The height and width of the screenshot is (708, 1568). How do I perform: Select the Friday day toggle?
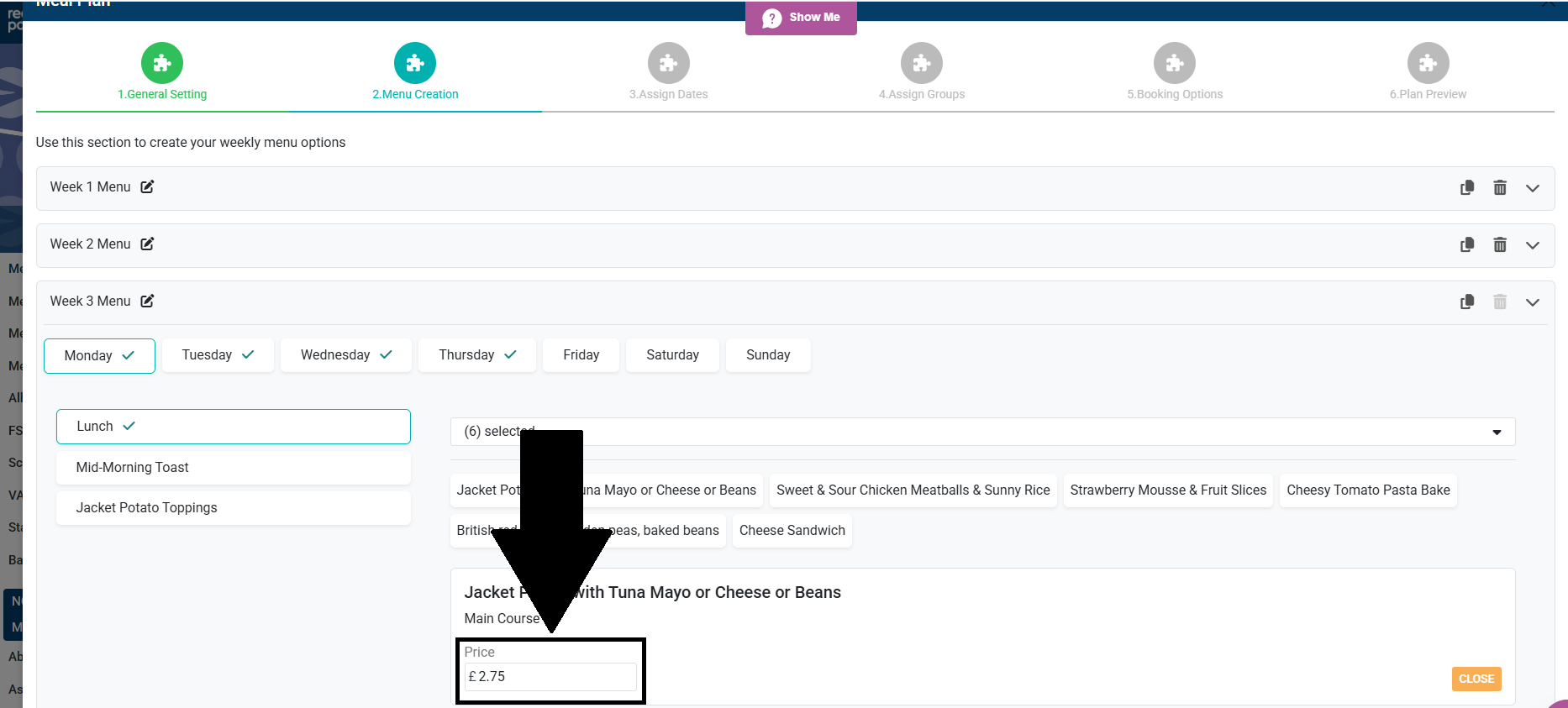pyautogui.click(x=581, y=354)
